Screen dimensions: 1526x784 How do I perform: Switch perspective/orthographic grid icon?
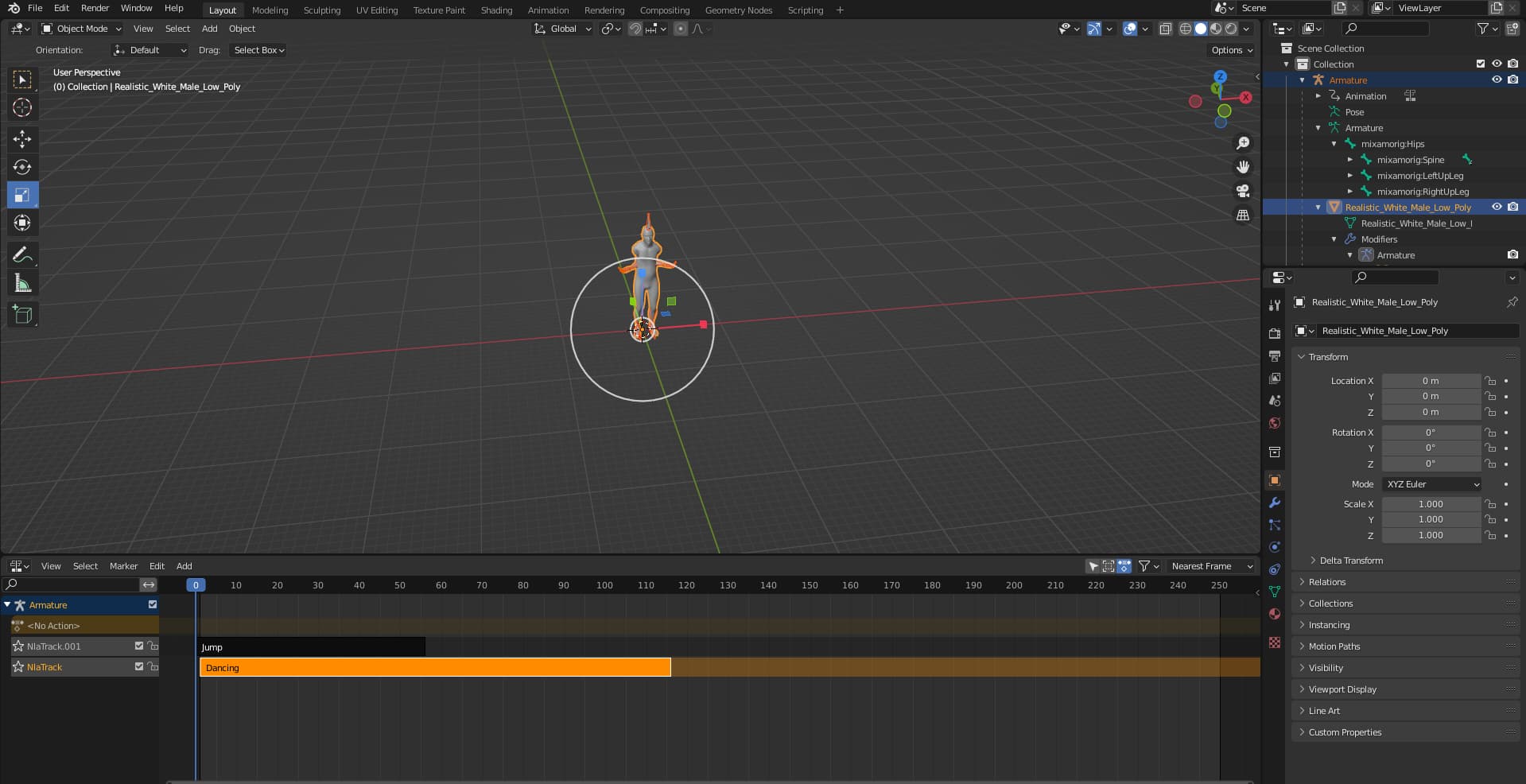coord(1243,215)
